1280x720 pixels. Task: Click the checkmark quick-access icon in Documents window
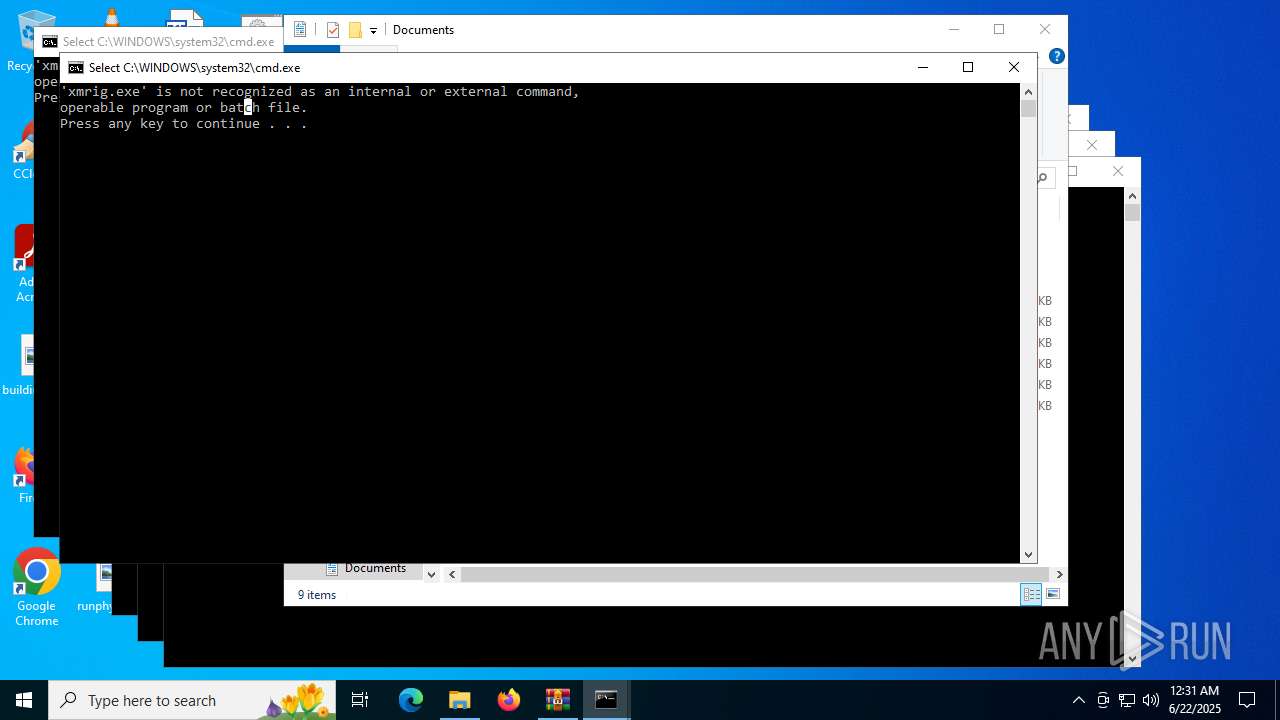pyautogui.click(x=333, y=30)
